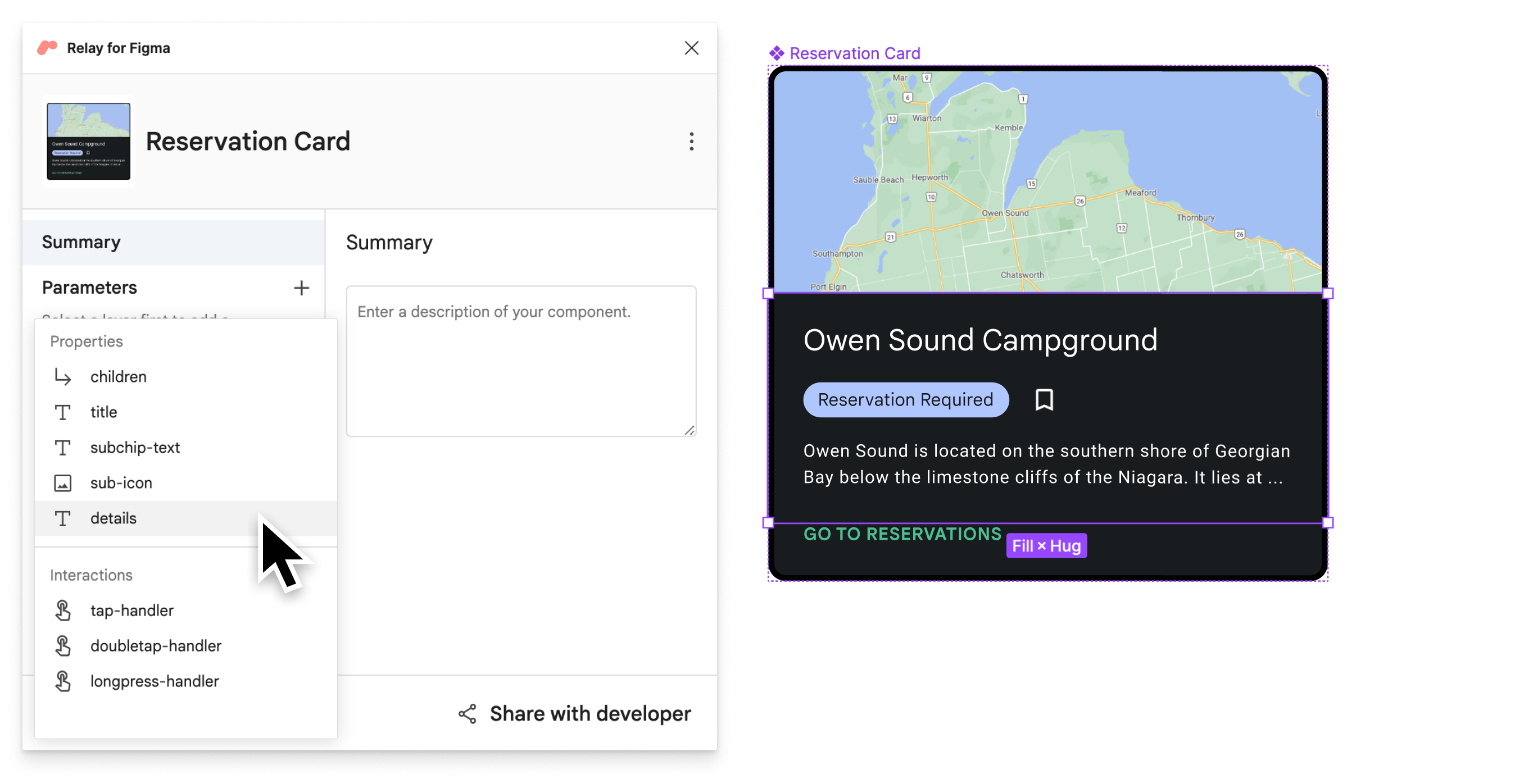The image size is (1524, 784).
Task: Click the title text property icon
Action: (64, 411)
